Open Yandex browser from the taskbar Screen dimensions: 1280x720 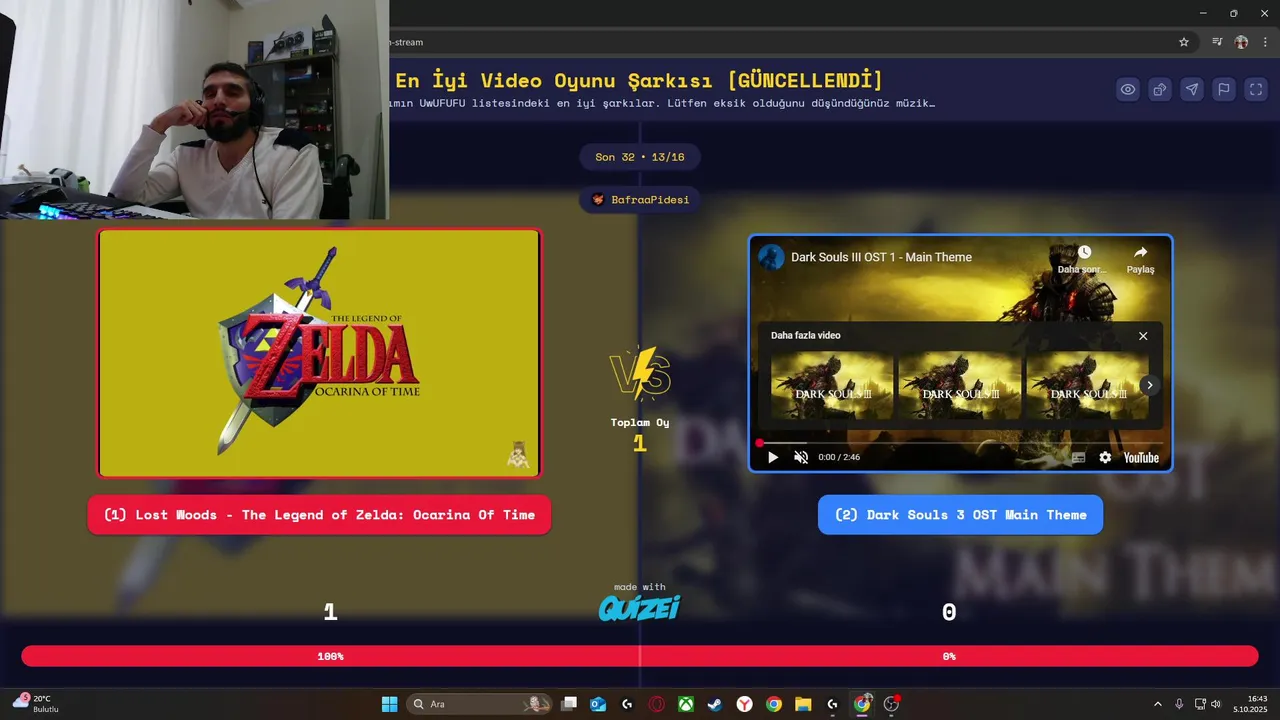745,704
